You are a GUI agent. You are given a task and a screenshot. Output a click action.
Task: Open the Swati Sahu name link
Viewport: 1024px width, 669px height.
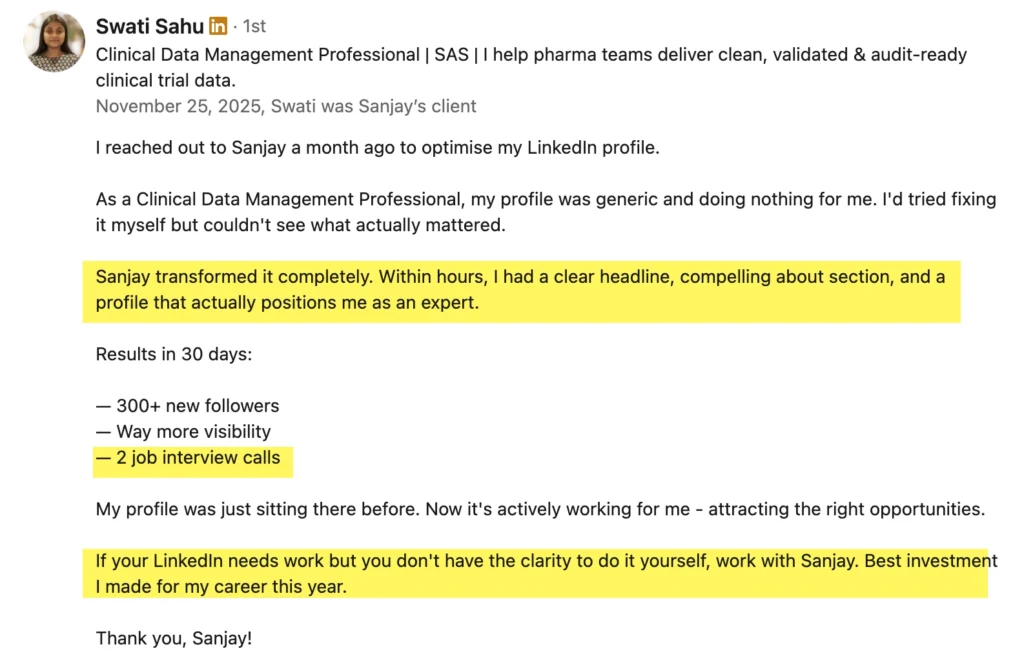[150, 26]
